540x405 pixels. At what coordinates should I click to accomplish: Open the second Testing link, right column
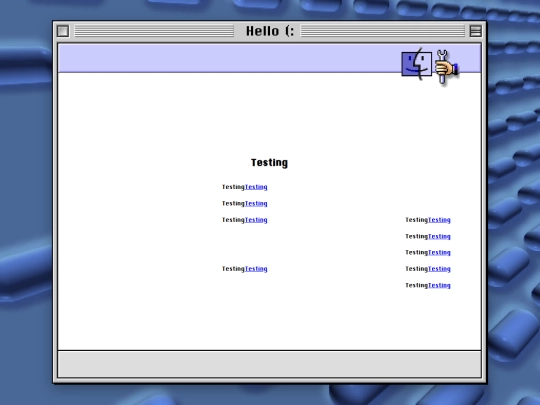coord(439,236)
